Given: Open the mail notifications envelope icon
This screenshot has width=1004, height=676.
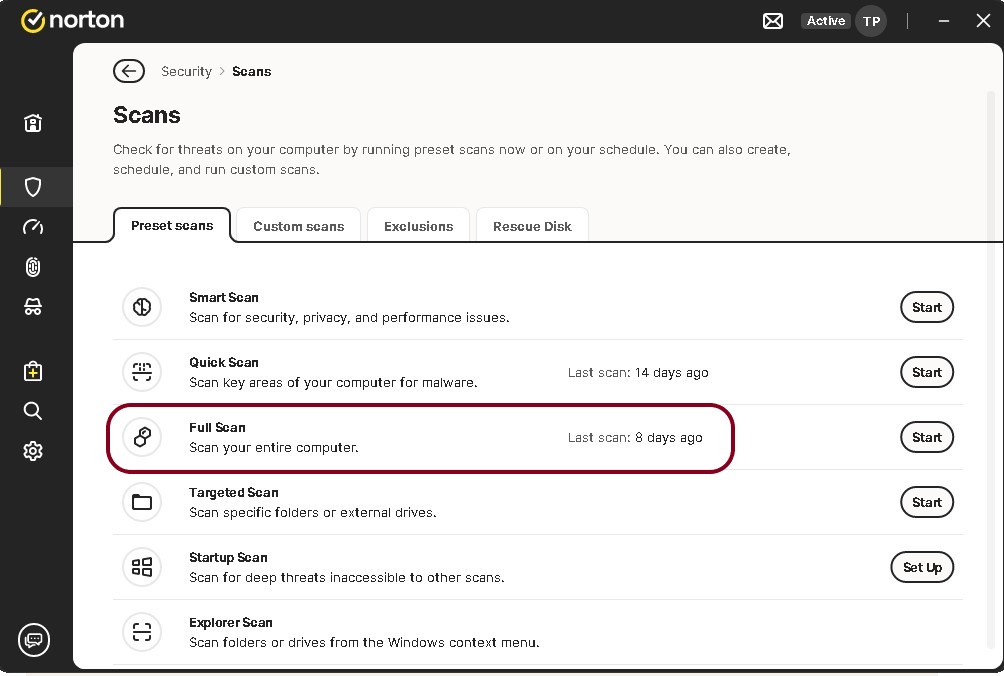Looking at the screenshot, I should pyautogui.click(x=773, y=21).
